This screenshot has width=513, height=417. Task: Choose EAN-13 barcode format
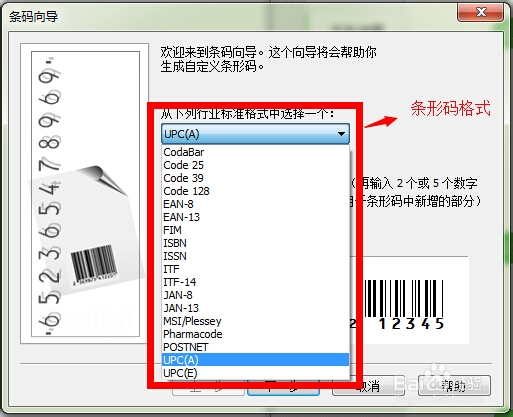255,217
